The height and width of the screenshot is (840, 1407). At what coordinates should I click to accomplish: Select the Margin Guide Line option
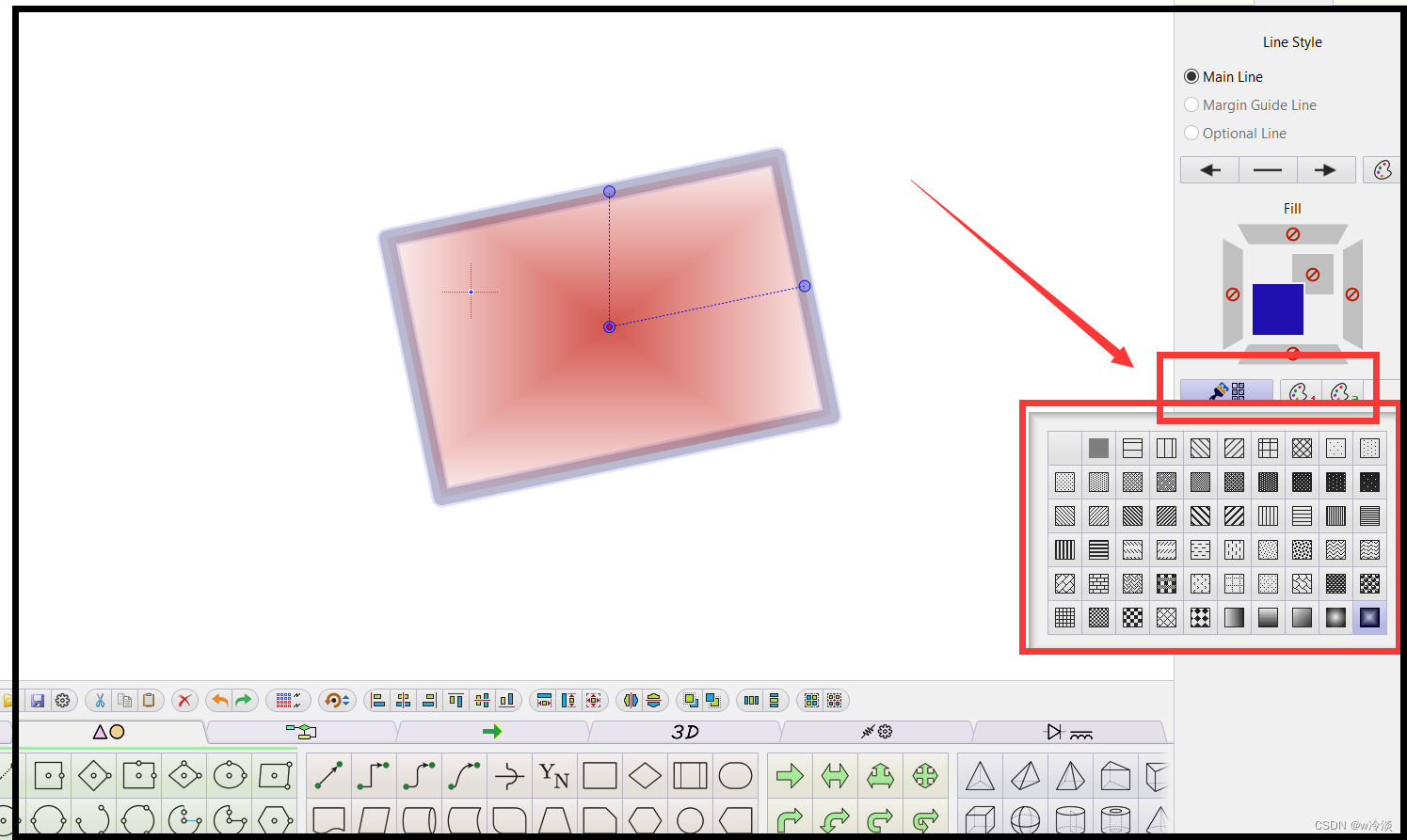tap(1191, 105)
